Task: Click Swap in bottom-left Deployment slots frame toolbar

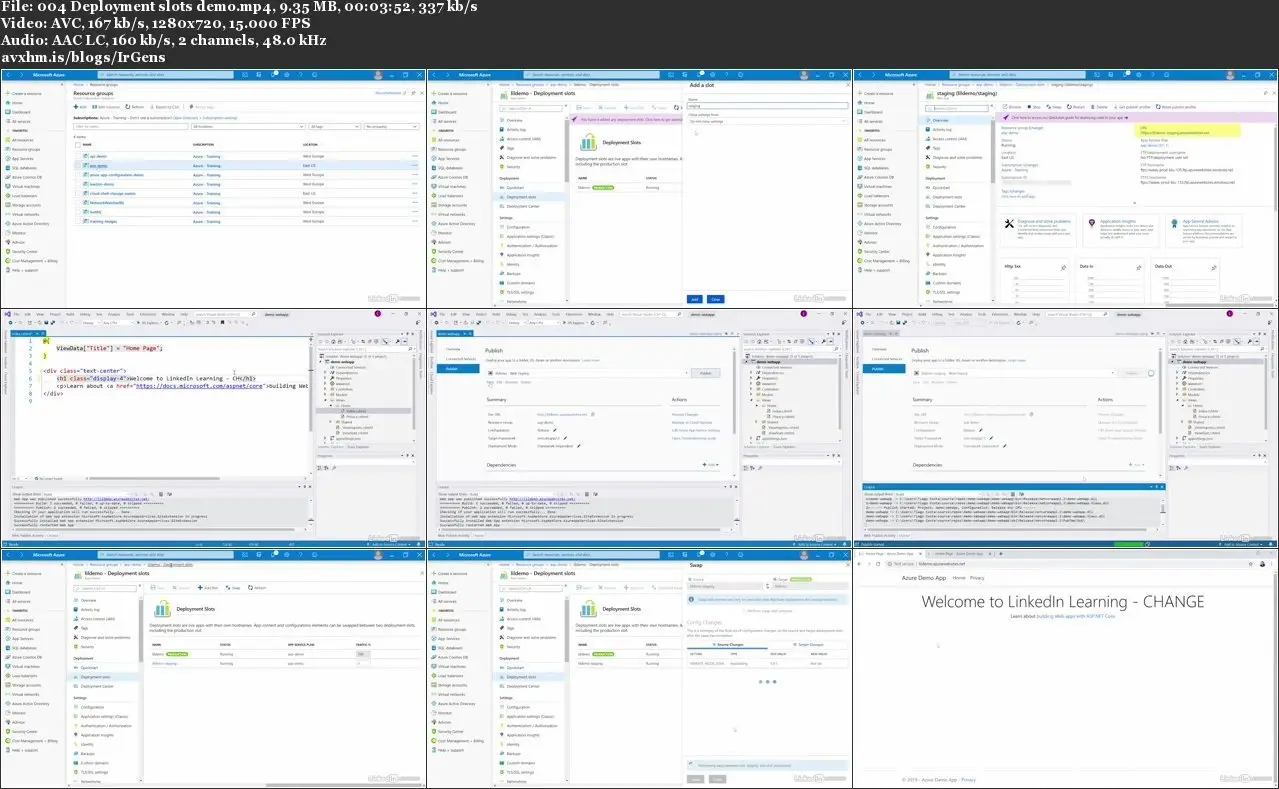Action: pos(233,588)
